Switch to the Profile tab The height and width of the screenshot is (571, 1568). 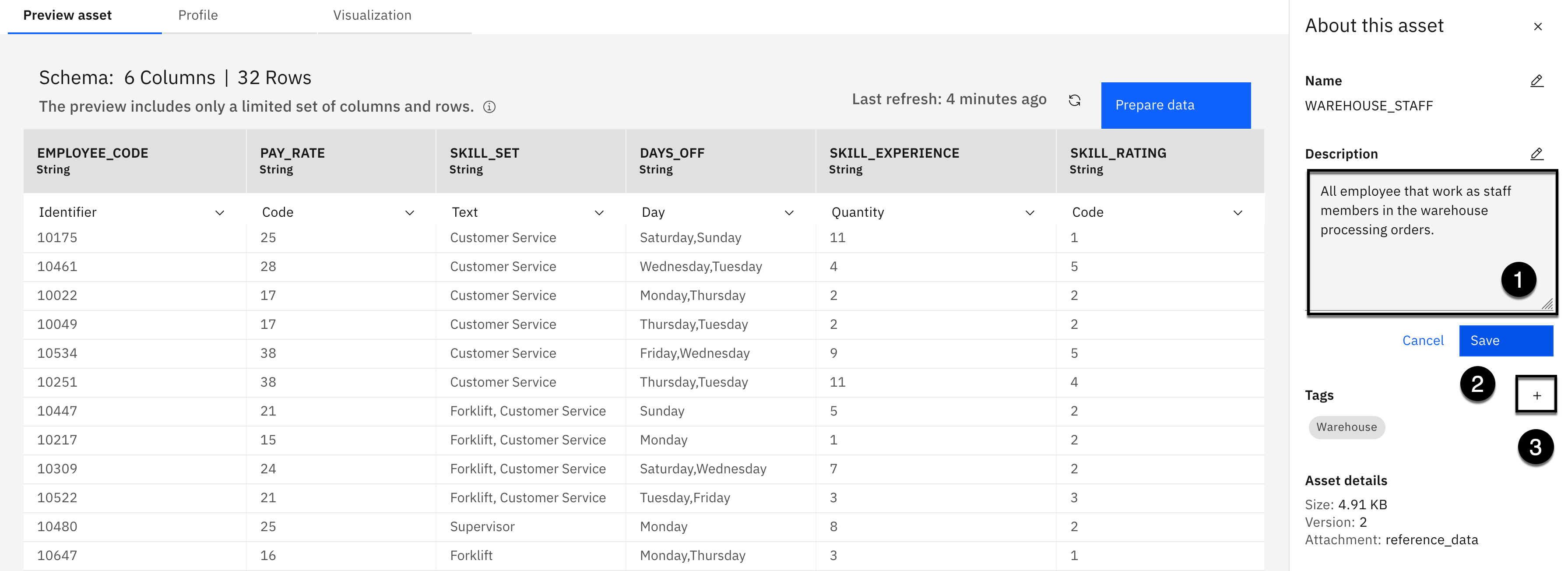pyautogui.click(x=198, y=15)
